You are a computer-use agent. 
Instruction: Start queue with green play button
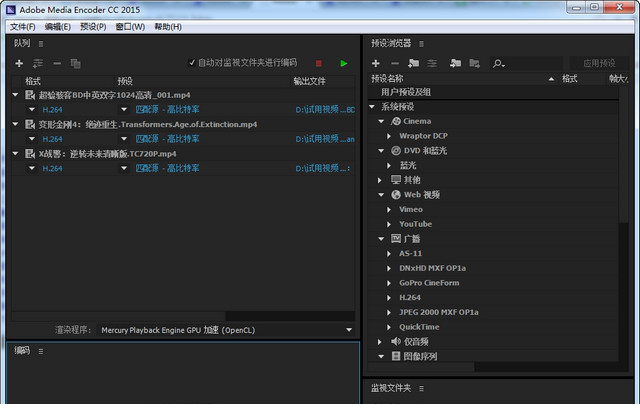tap(344, 63)
